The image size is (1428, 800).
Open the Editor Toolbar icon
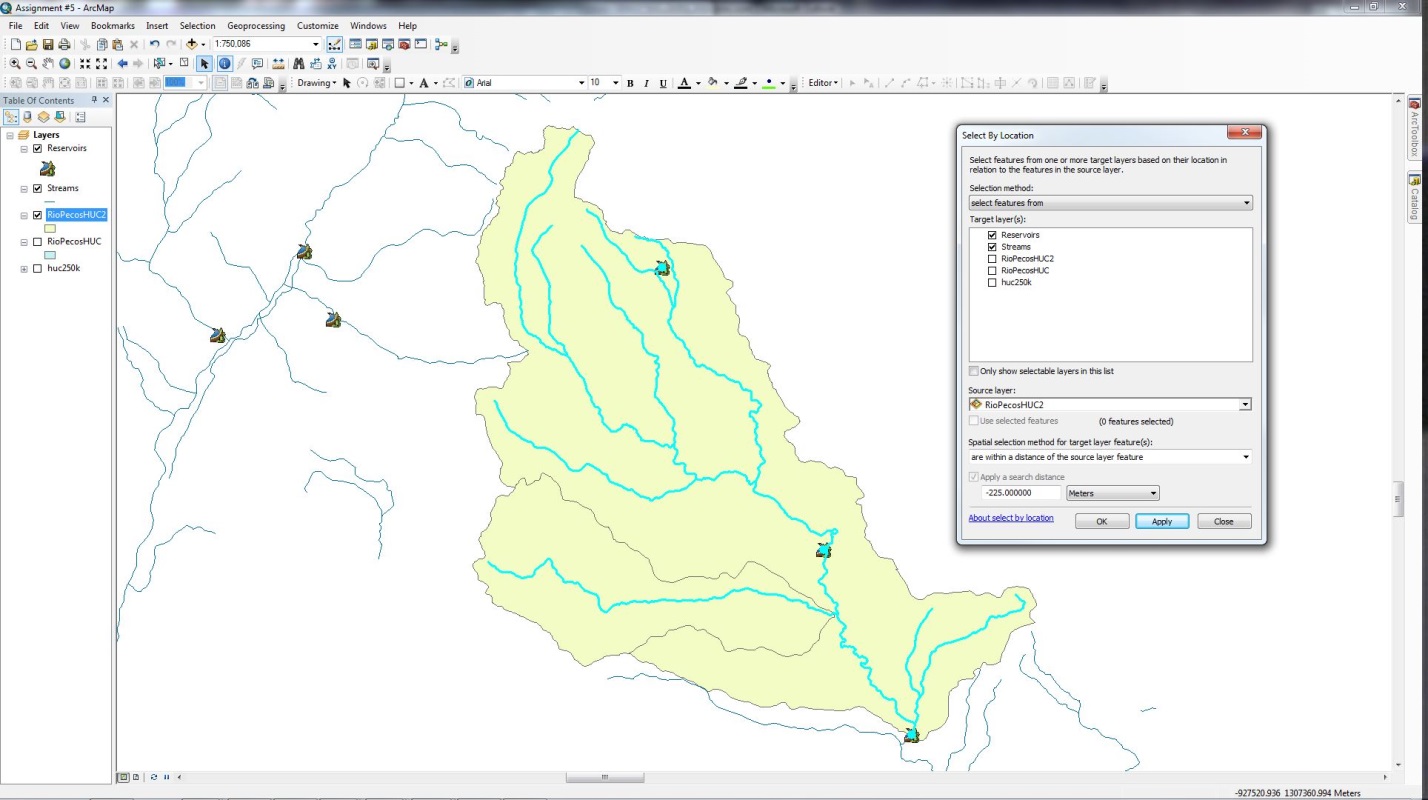click(x=334, y=44)
